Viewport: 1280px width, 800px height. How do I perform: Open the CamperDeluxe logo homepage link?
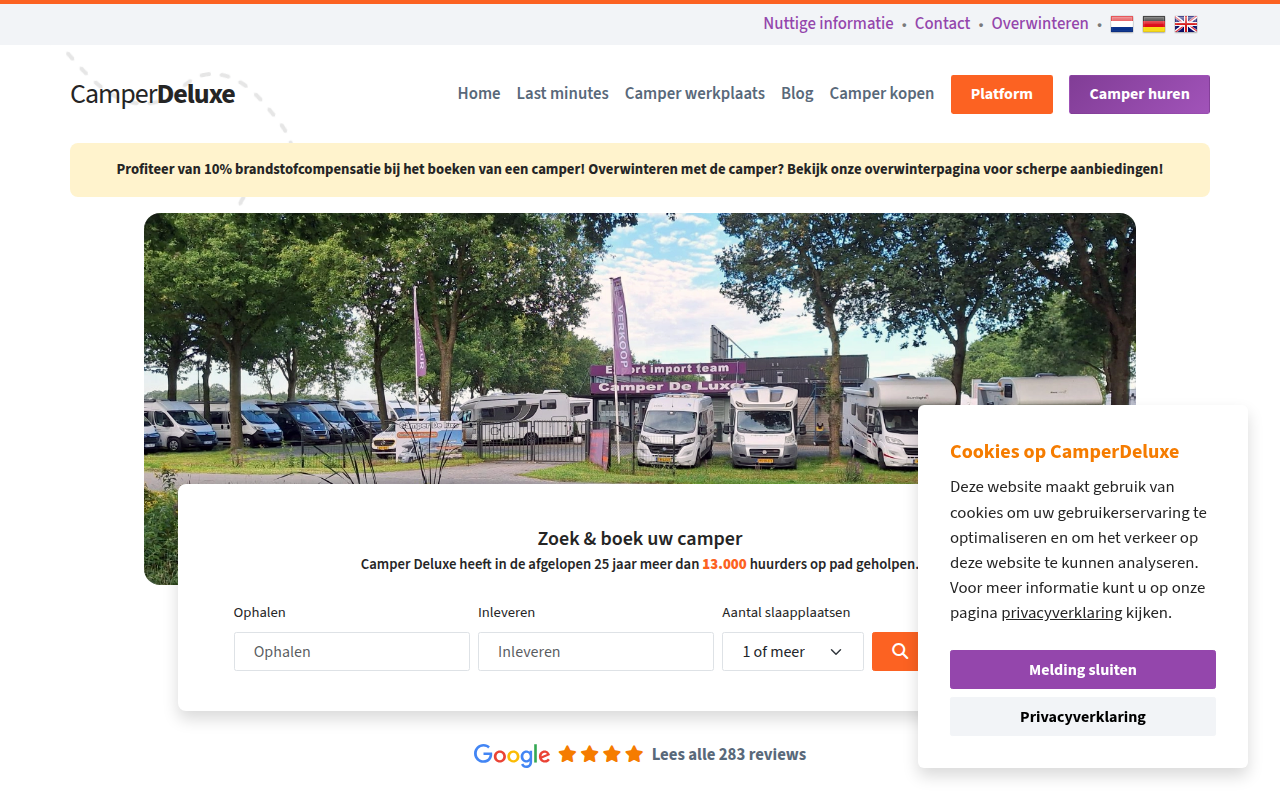153,94
